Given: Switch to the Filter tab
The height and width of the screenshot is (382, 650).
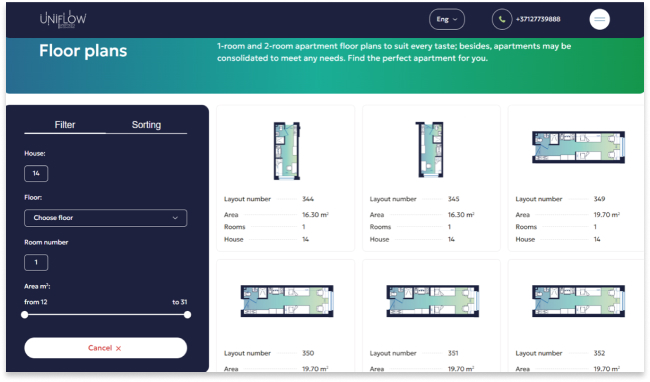Looking at the screenshot, I should (x=65, y=125).
